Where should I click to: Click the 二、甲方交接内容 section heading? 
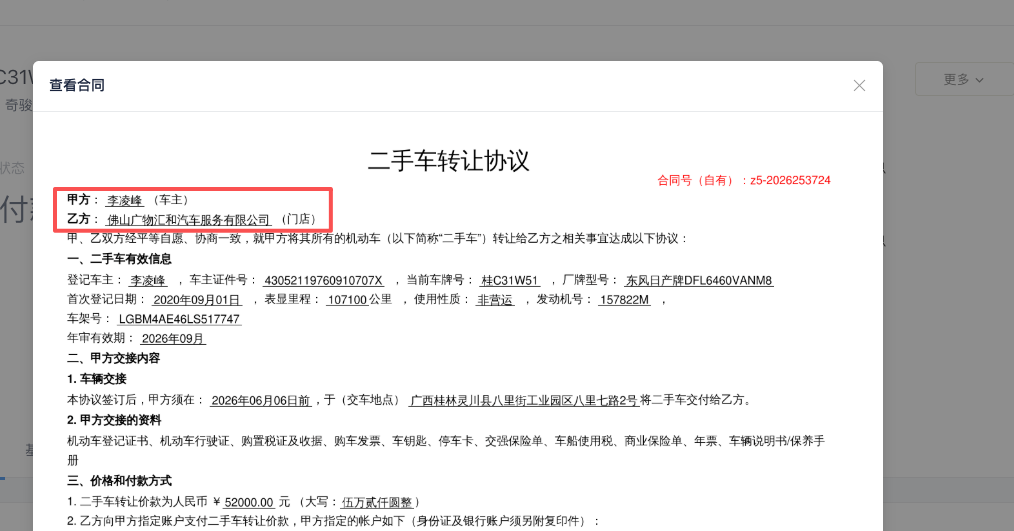(114, 358)
